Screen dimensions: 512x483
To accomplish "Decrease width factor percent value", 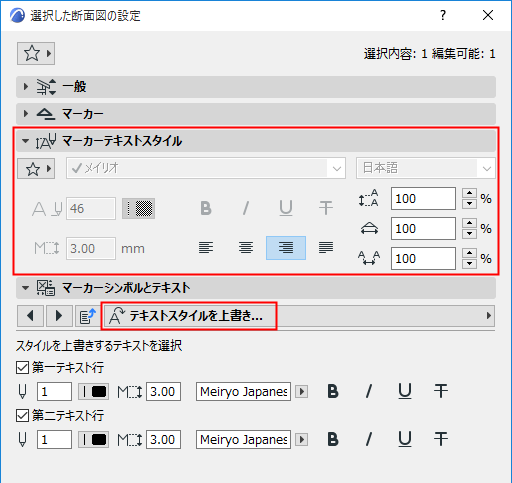I will tap(469, 234).
